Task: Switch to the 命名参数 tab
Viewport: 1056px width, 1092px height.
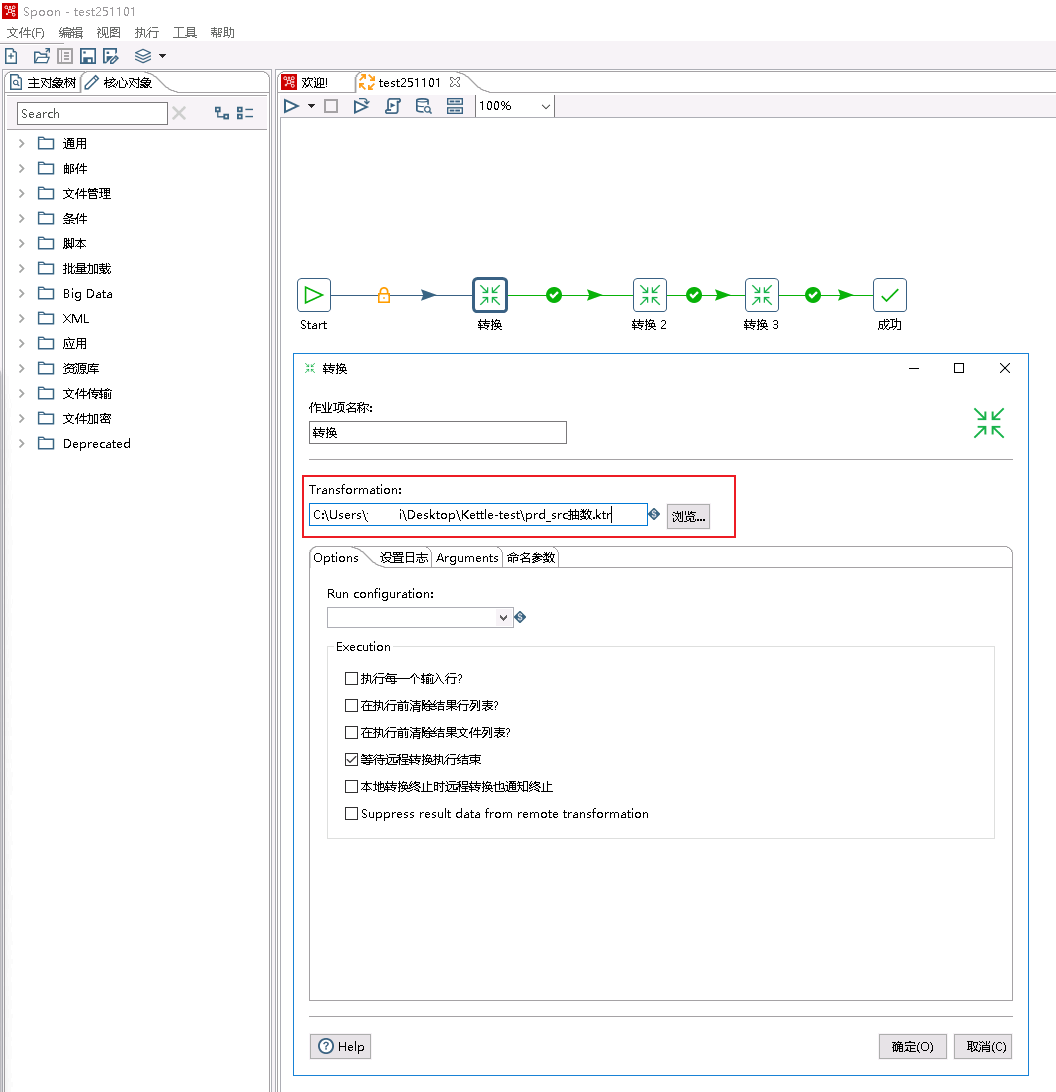Action: click(x=531, y=558)
